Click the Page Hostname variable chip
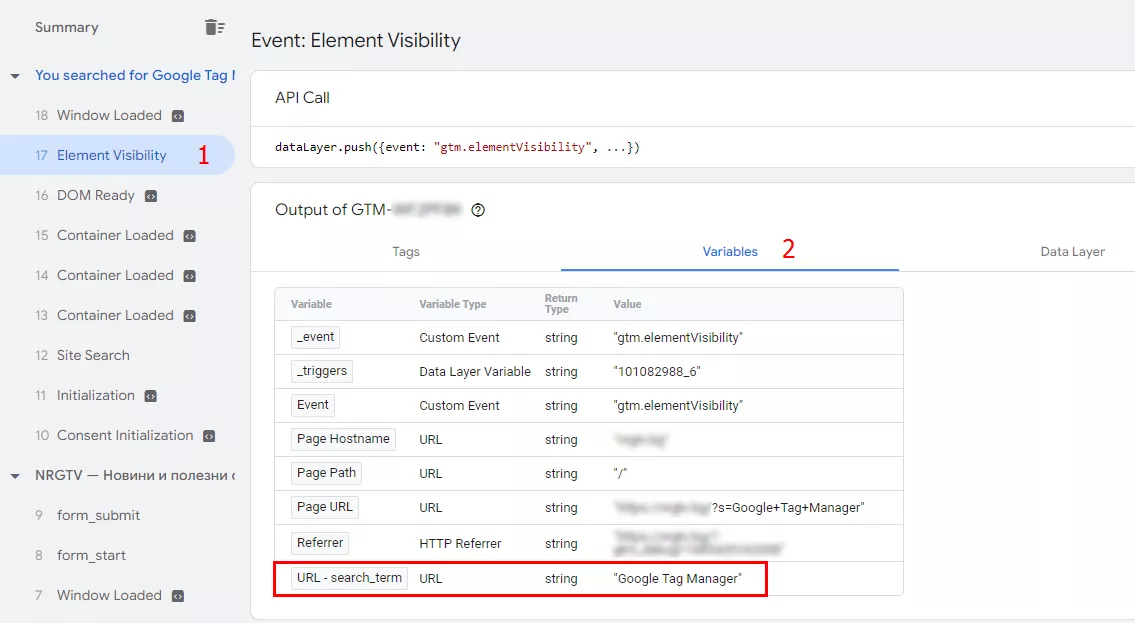Screen dimensions: 1135x623 [343, 439]
